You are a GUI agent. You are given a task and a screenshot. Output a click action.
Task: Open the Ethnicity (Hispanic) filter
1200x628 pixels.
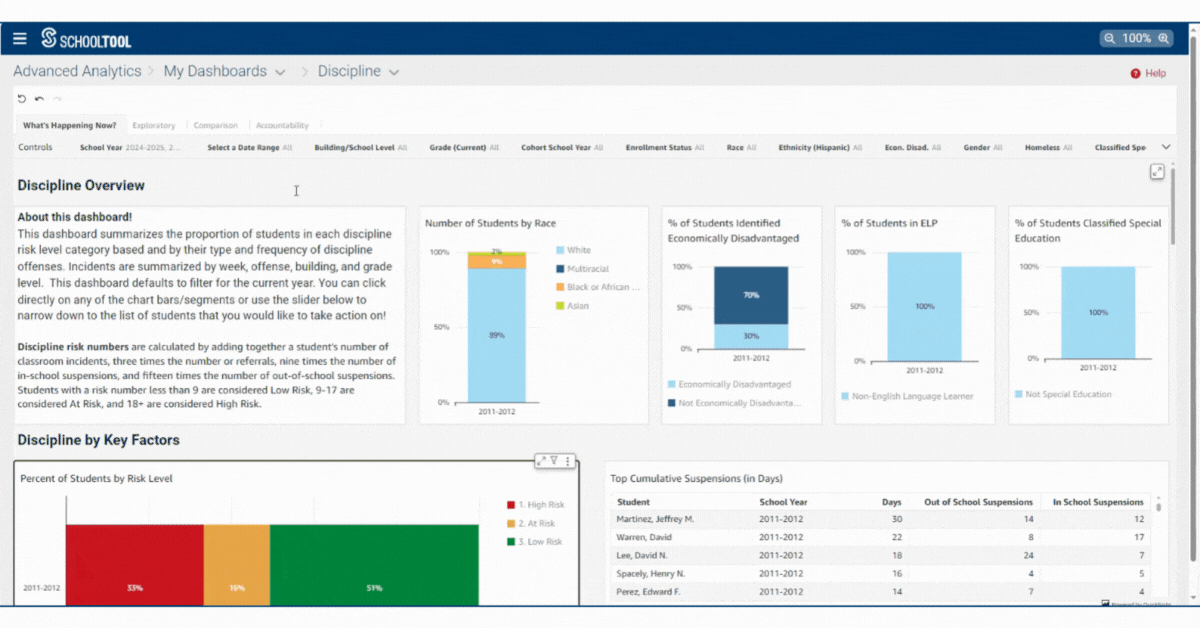point(820,148)
